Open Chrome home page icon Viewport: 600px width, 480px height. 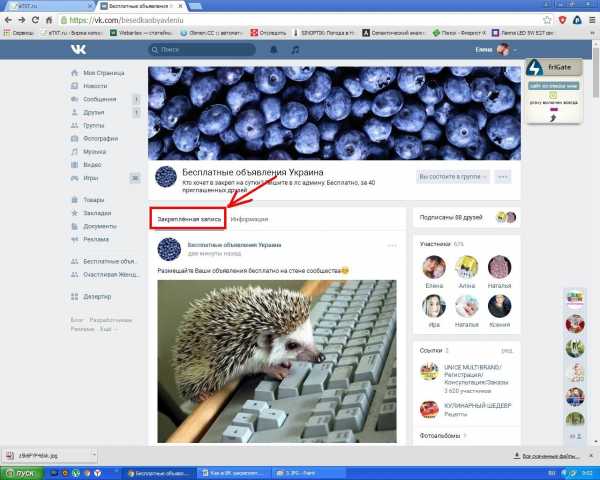pyautogui.click(x=49, y=20)
